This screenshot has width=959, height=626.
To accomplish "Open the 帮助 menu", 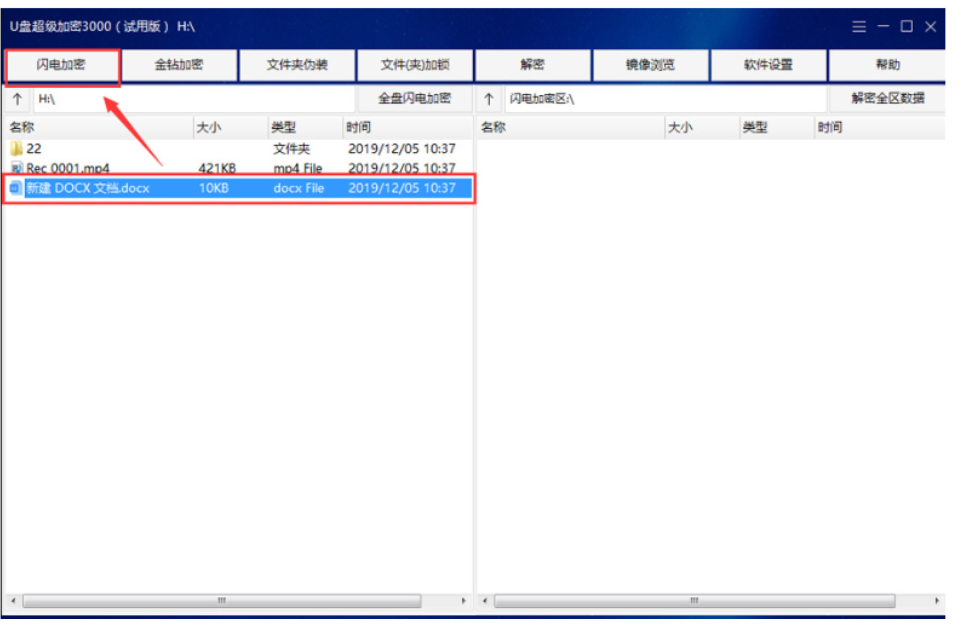I will pyautogui.click(x=887, y=66).
